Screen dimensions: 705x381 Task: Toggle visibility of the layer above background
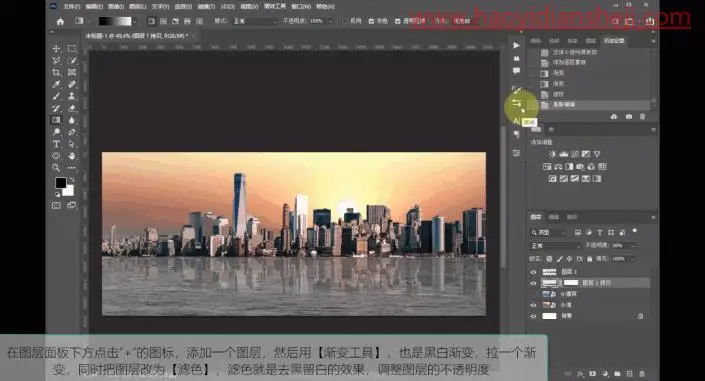coord(533,305)
